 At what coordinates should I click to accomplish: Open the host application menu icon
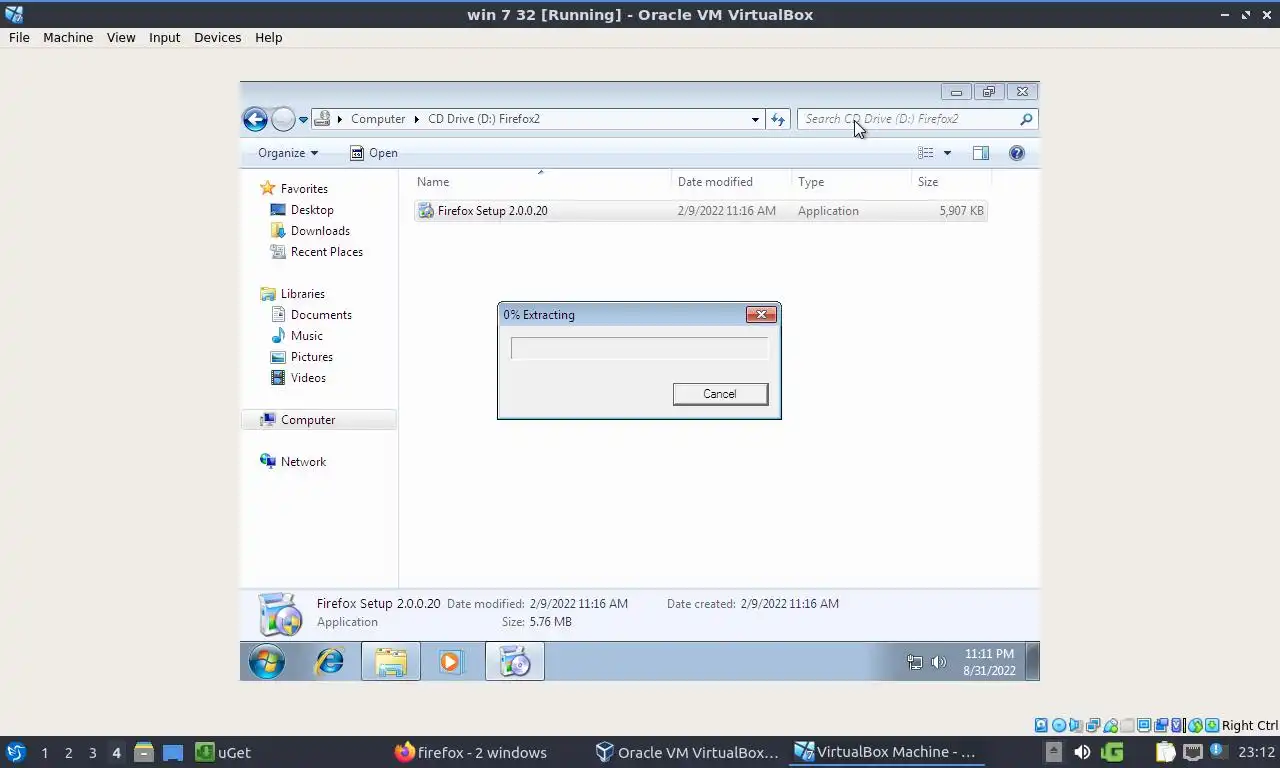[15, 753]
